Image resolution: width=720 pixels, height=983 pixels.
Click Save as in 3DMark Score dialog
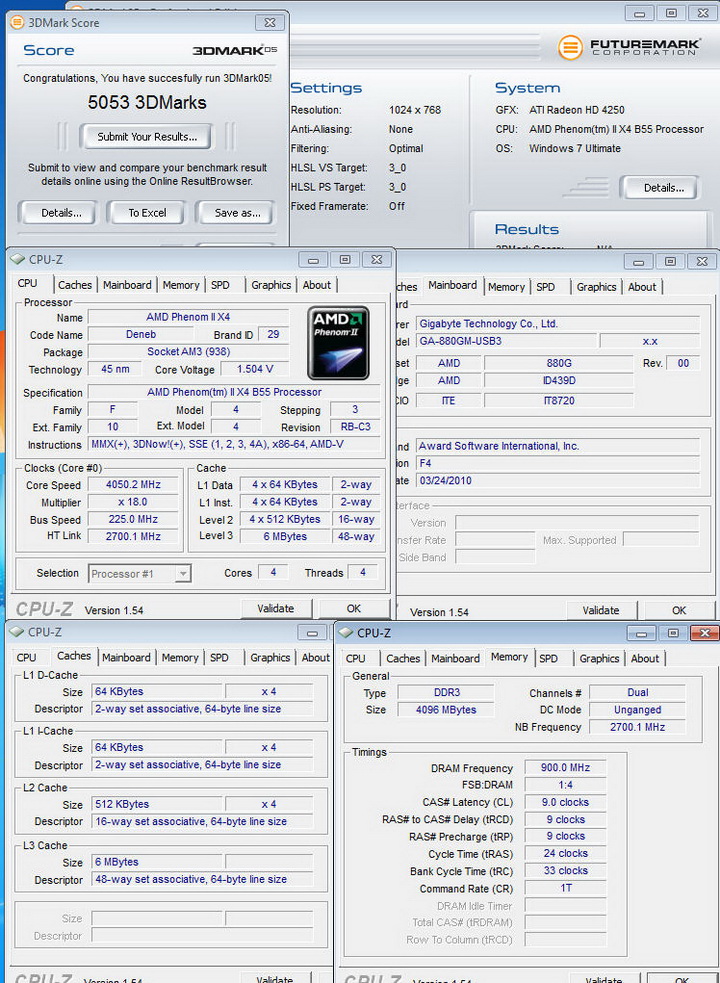point(237,213)
